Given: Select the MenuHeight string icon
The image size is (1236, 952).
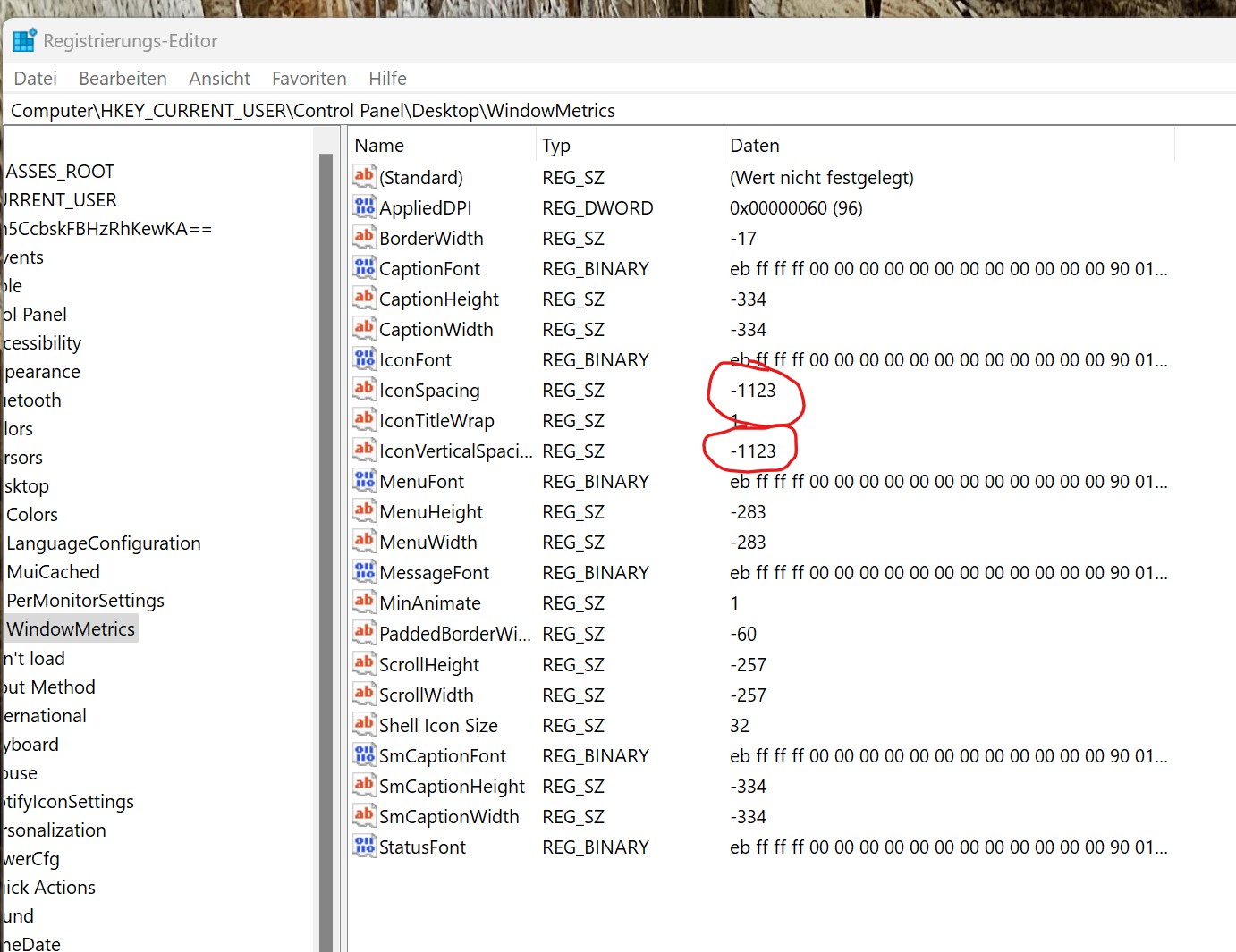Looking at the screenshot, I should point(364,510).
